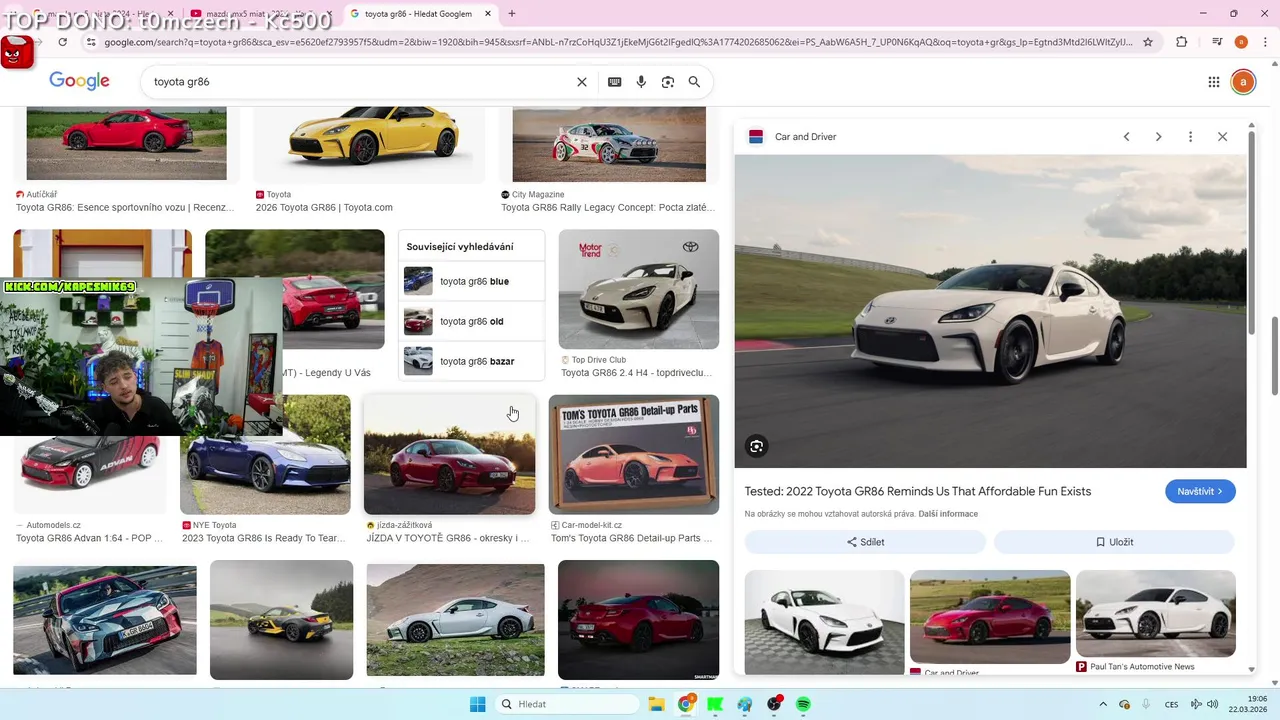Start a voice search with the microphone
The width and height of the screenshot is (1280, 720).
click(641, 82)
